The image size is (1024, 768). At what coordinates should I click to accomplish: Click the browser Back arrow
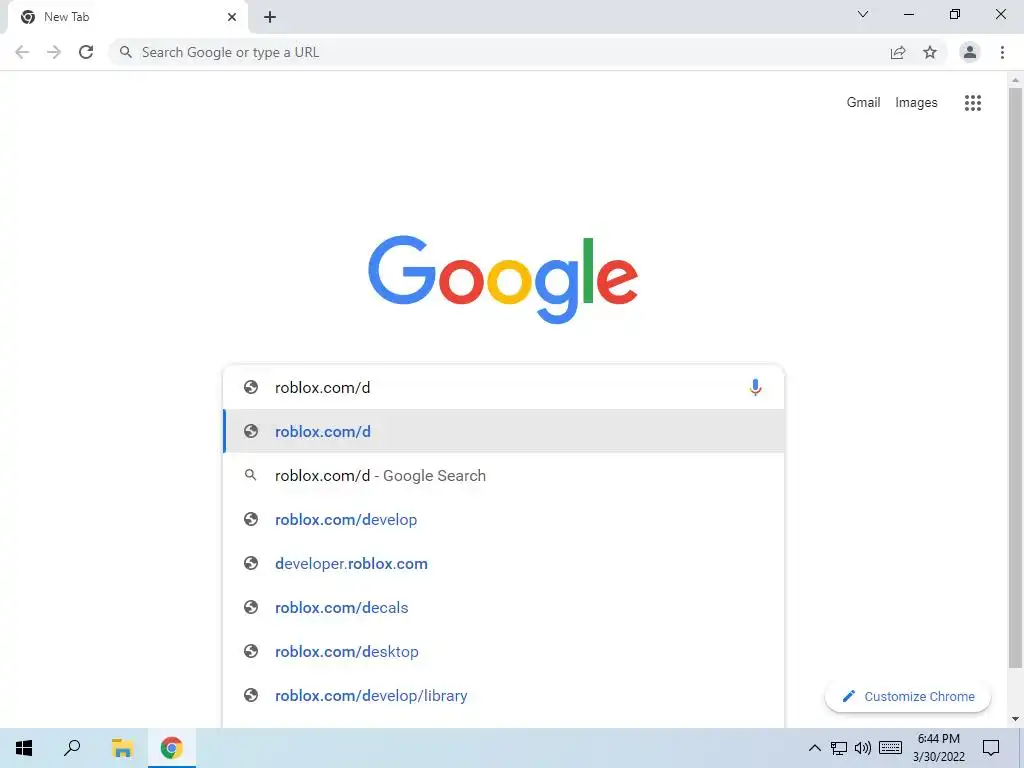tap(22, 52)
